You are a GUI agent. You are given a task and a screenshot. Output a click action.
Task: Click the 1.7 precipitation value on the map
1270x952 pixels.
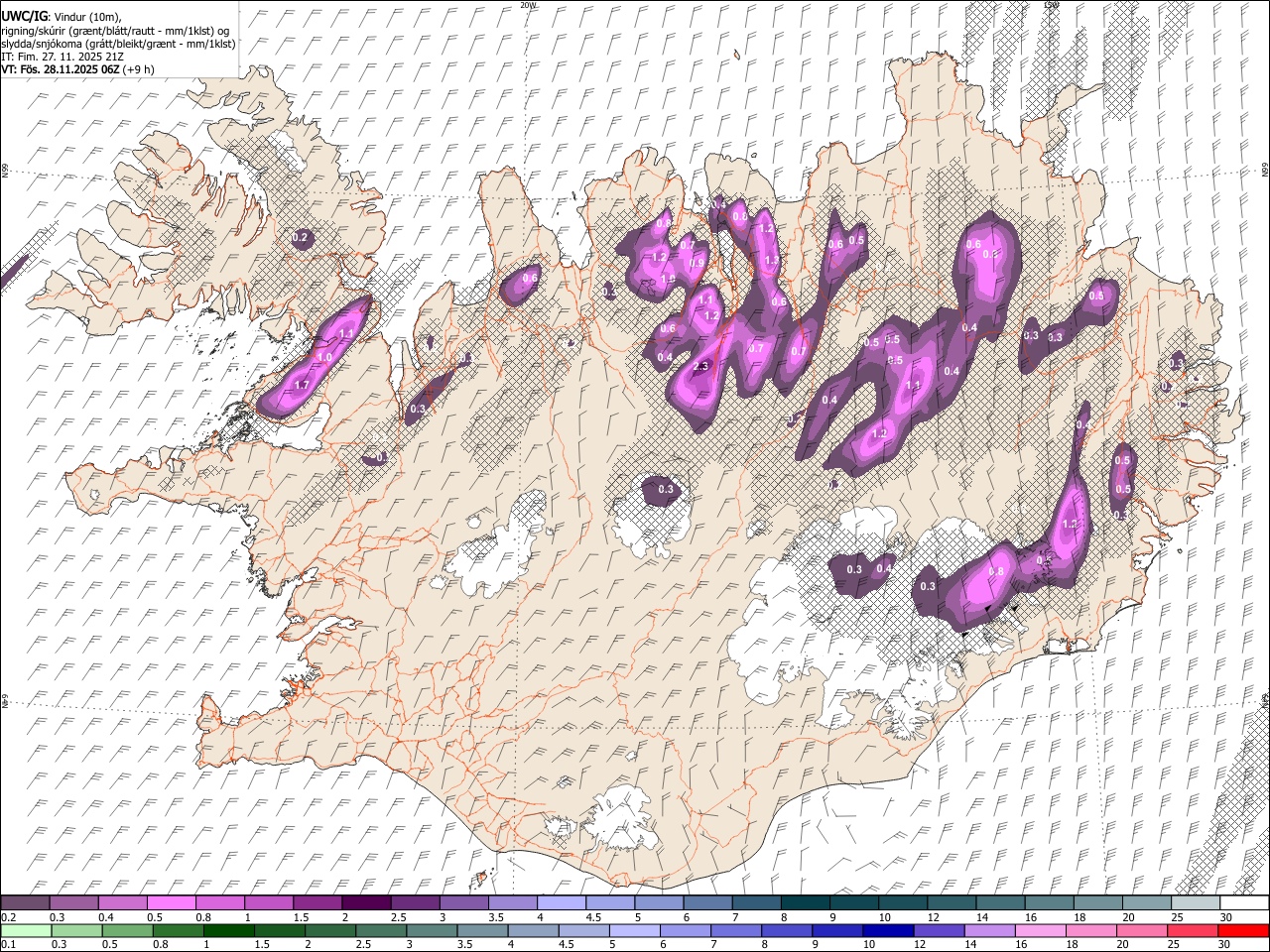302,384
